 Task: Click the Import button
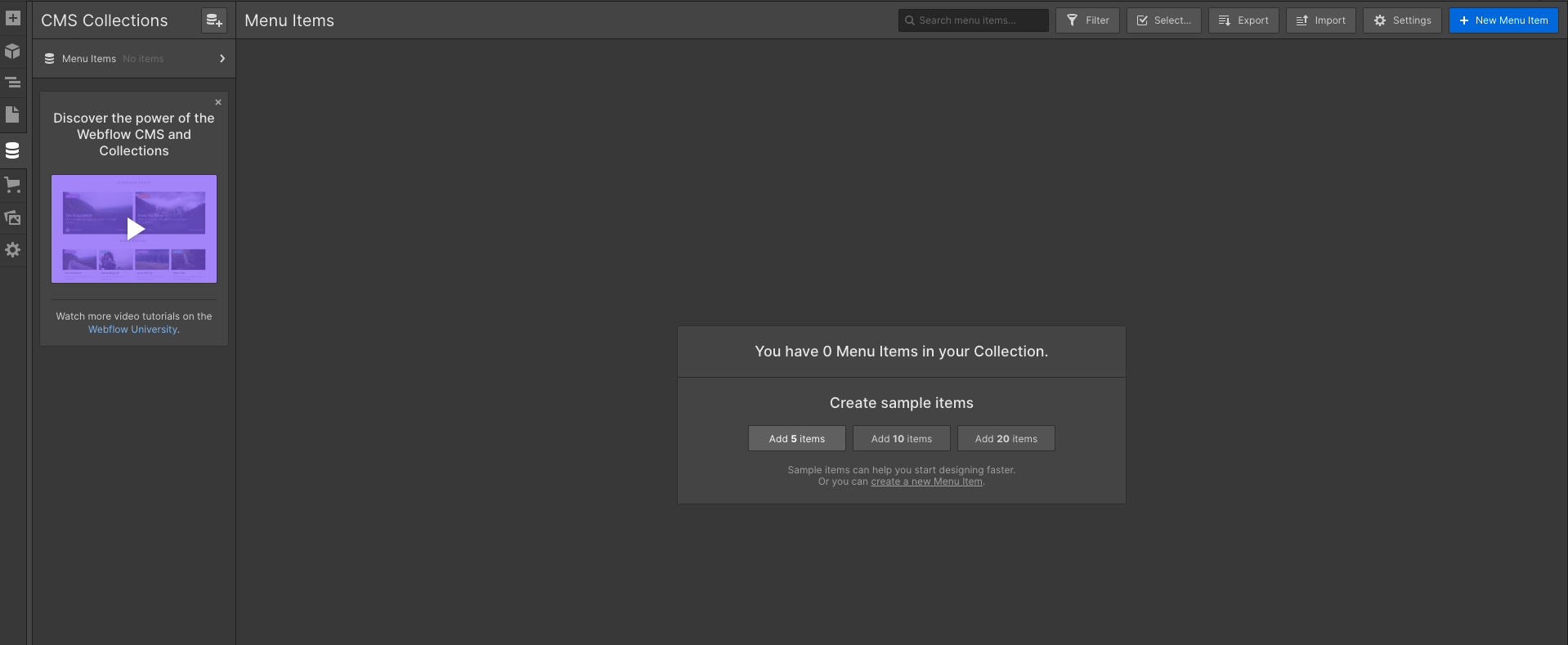[x=1320, y=20]
